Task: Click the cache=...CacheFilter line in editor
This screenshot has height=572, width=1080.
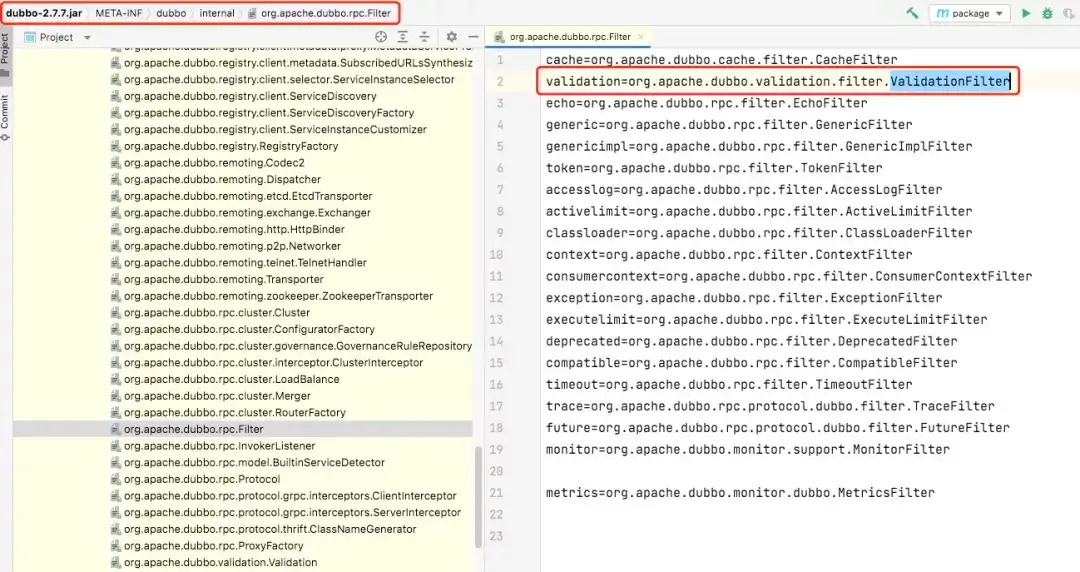Action: pos(721,59)
